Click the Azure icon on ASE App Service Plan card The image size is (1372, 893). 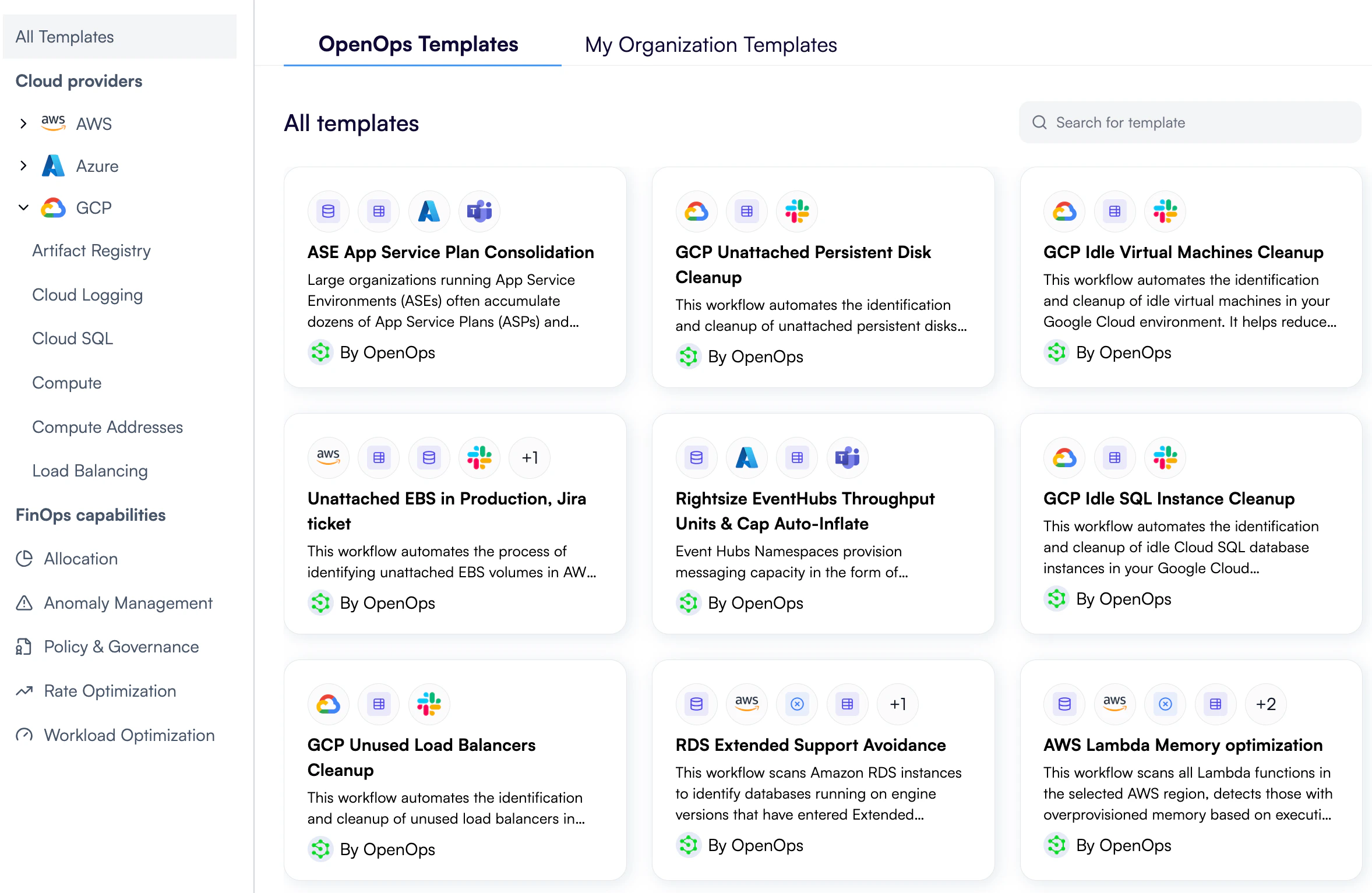click(x=429, y=211)
